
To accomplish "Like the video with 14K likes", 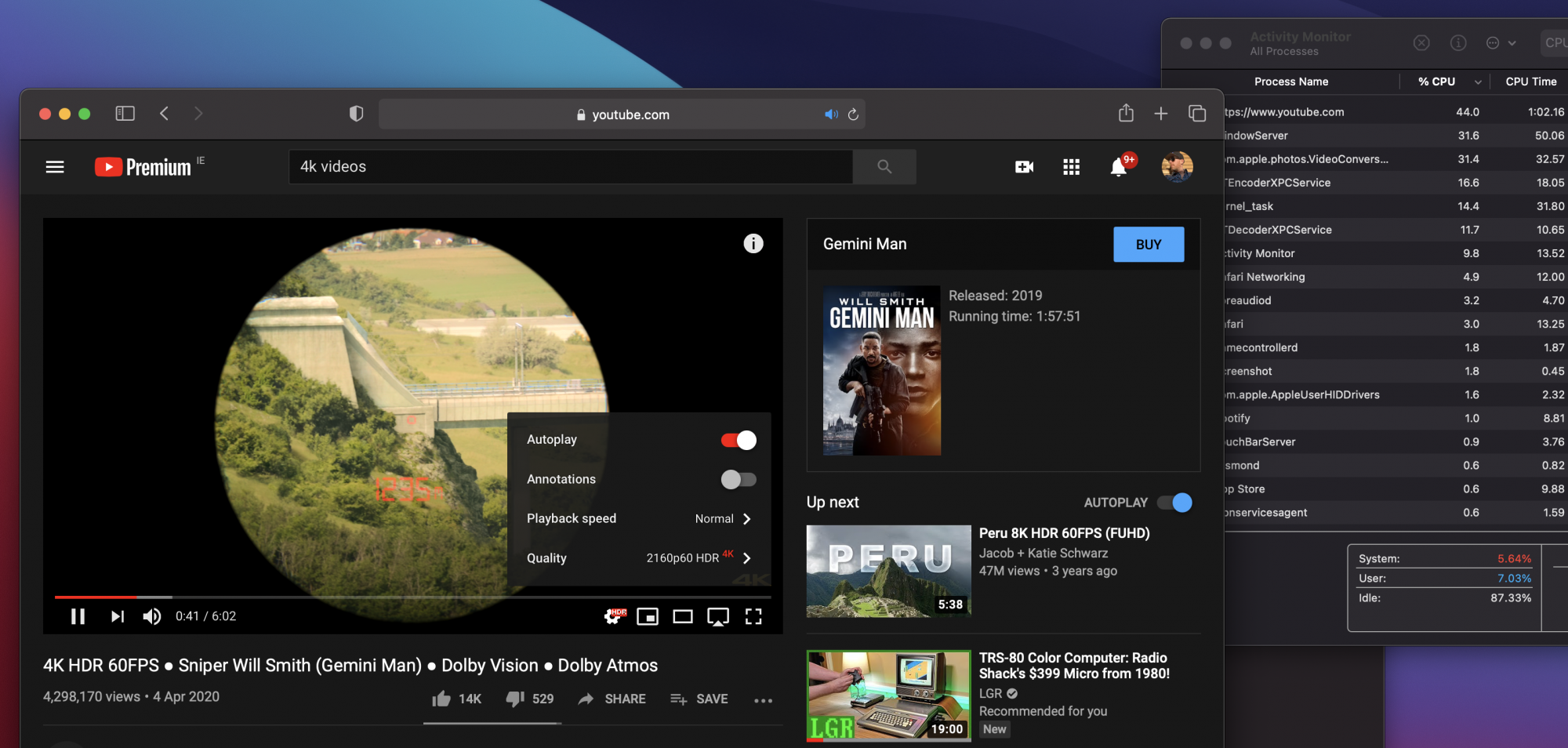I will [x=457, y=699].
